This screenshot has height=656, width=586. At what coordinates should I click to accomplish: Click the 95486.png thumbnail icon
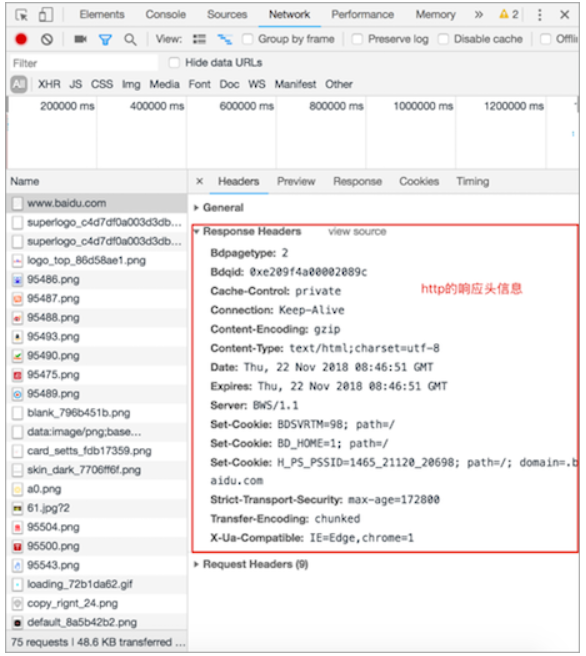[x=17, y=280]
